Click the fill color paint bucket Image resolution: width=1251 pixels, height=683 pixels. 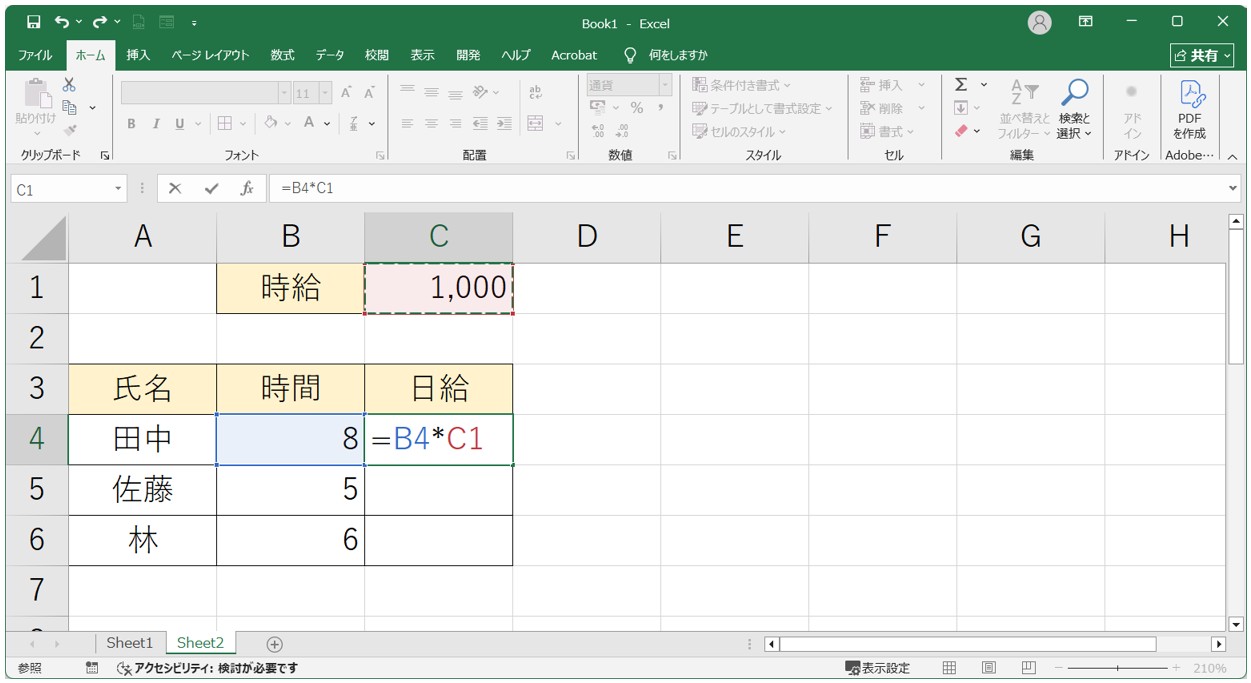point(271,124)
